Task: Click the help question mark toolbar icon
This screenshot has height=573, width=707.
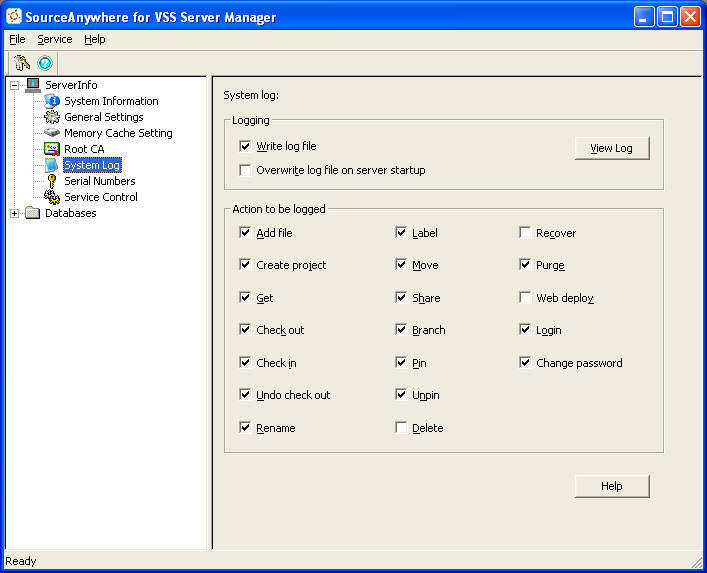Action: pos(45,62)
